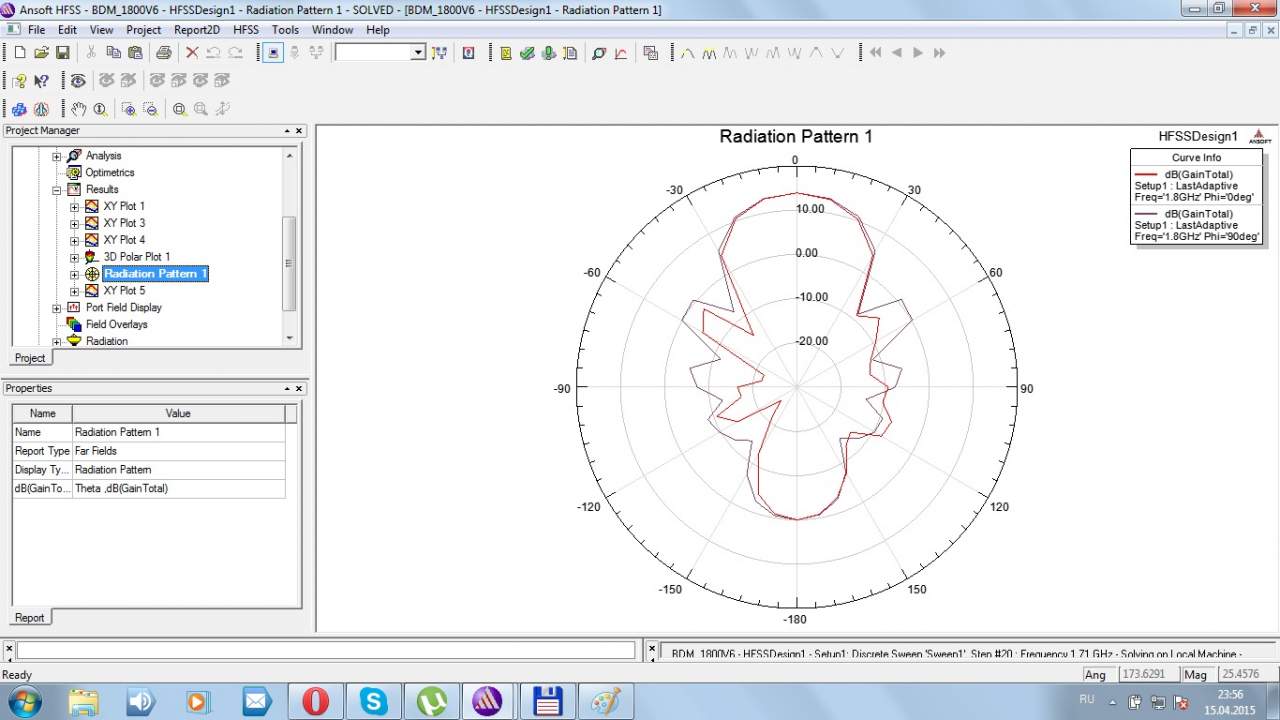The width and height of the screenshot is (1280, 720).
Task: Click the Validate green checkmark icon
Action: point(526,53)
